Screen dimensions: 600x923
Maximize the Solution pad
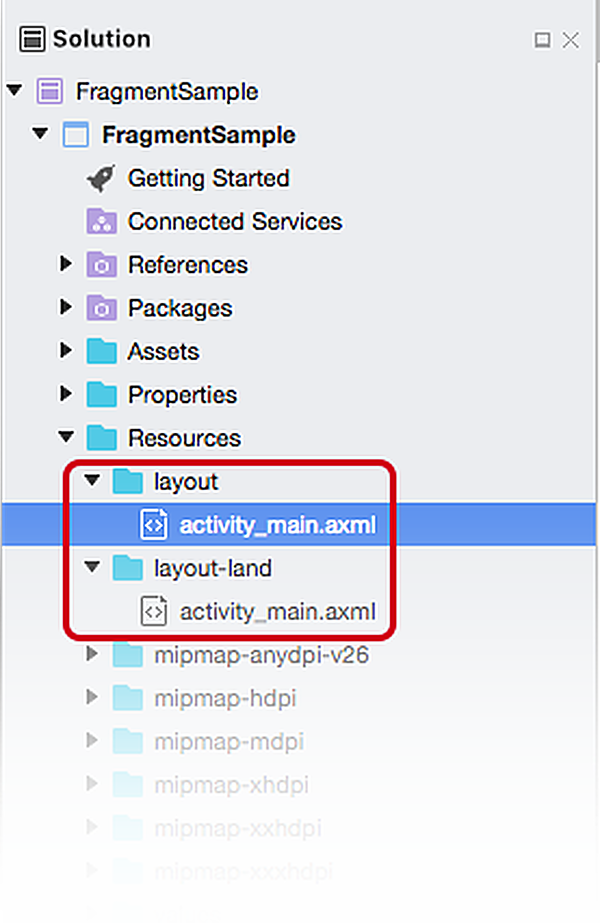click(x=542, y=40)
